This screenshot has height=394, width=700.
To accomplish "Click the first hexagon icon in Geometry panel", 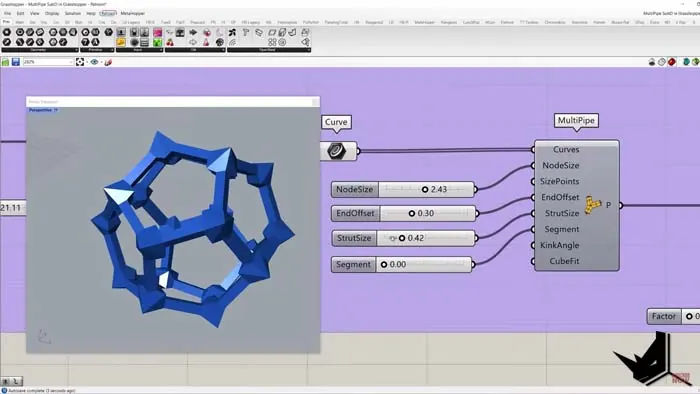I will [x=7, y=32].
